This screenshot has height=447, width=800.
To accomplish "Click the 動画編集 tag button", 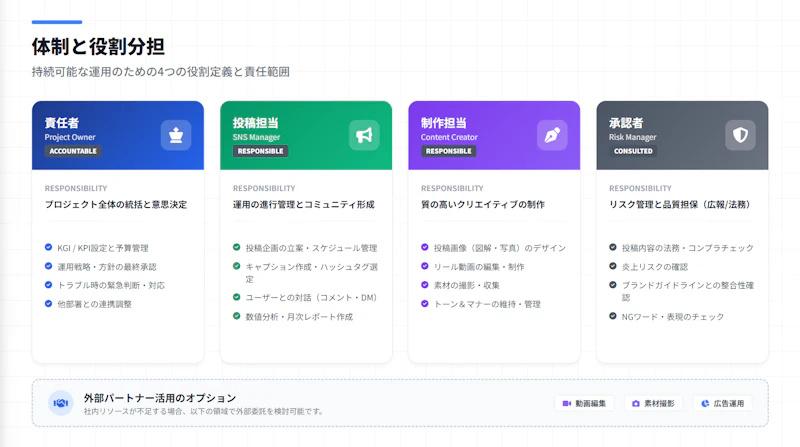I will (x=584, y=403).
